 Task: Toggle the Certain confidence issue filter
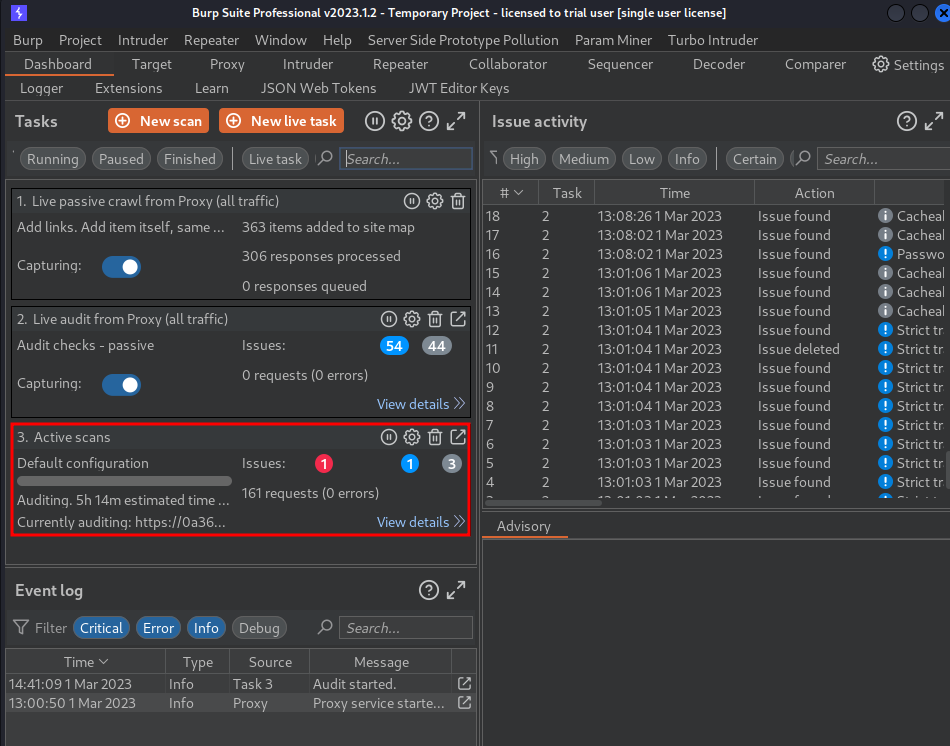click(754, 159)
